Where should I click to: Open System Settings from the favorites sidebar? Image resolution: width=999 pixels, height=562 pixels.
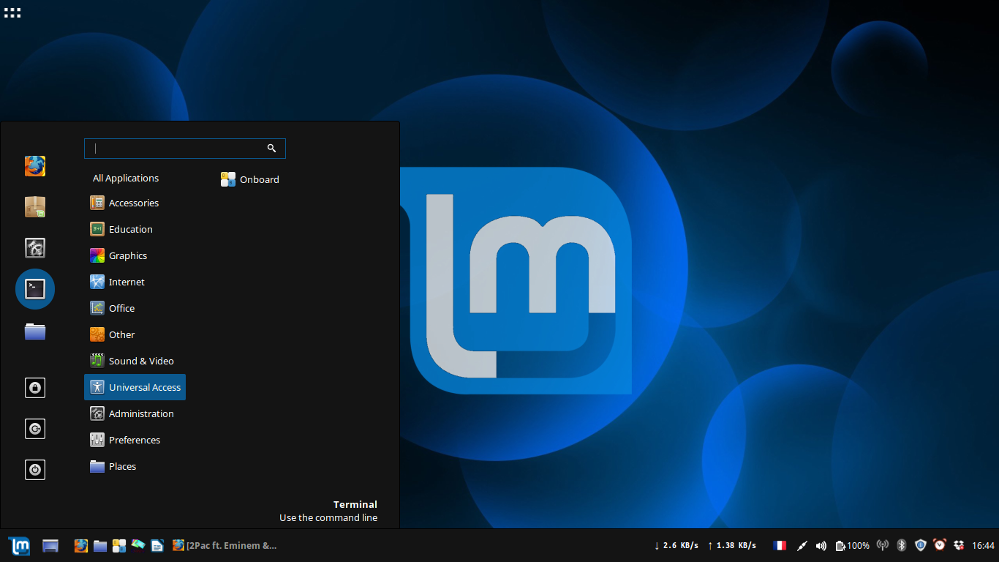tap(35, 247)
